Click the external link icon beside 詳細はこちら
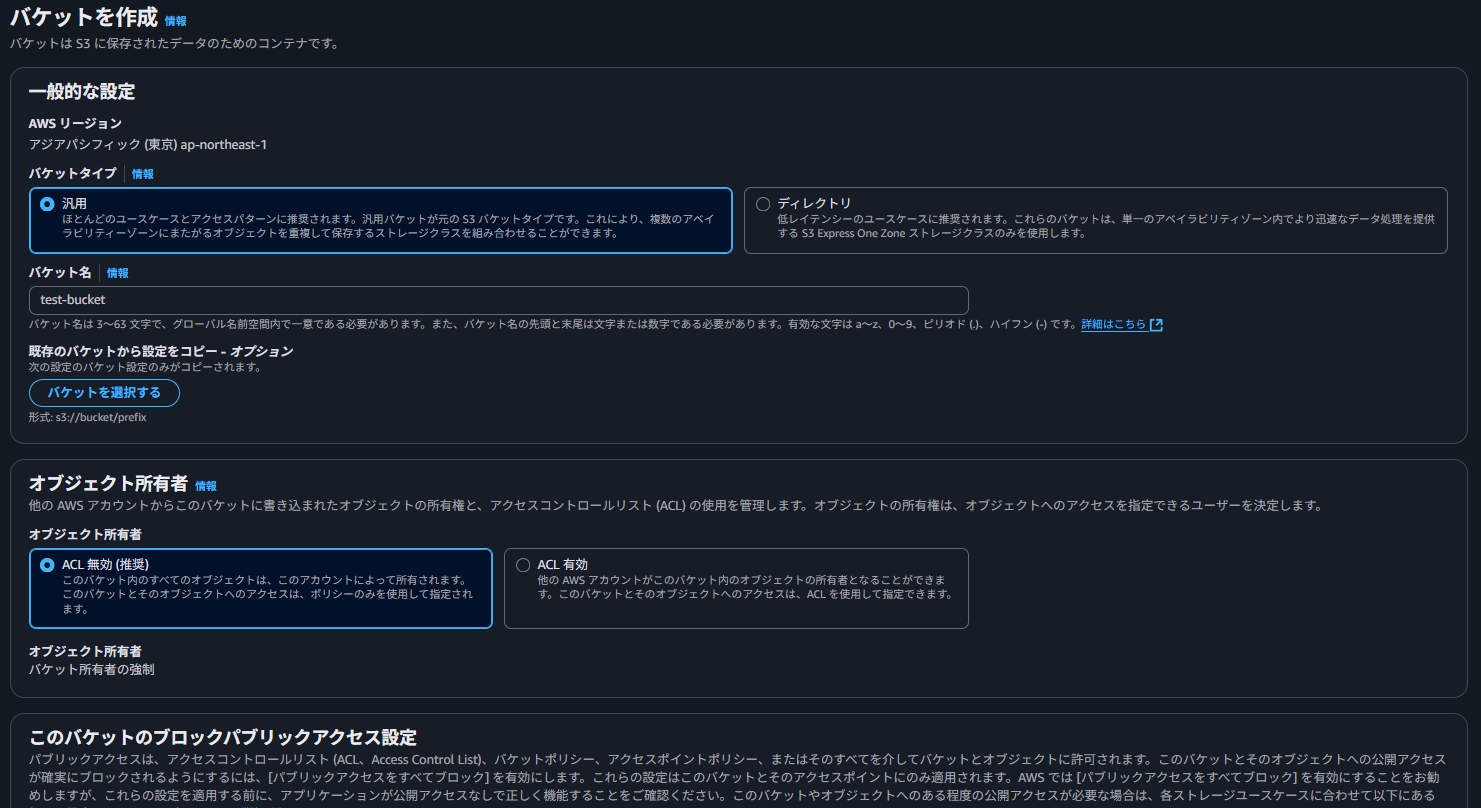Image resolution: width=1481 pixels, height=808 pixels. [x=1157, y=325]
